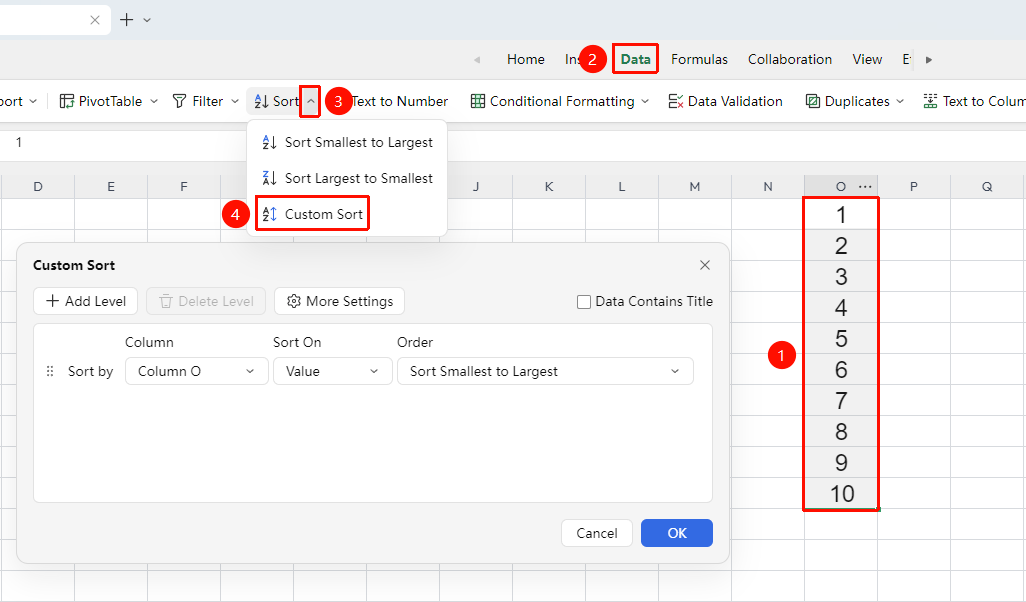Expand the PivotTable dropdown arrow
Viewport: 1026px width, 602px height.
pos(154,101)
